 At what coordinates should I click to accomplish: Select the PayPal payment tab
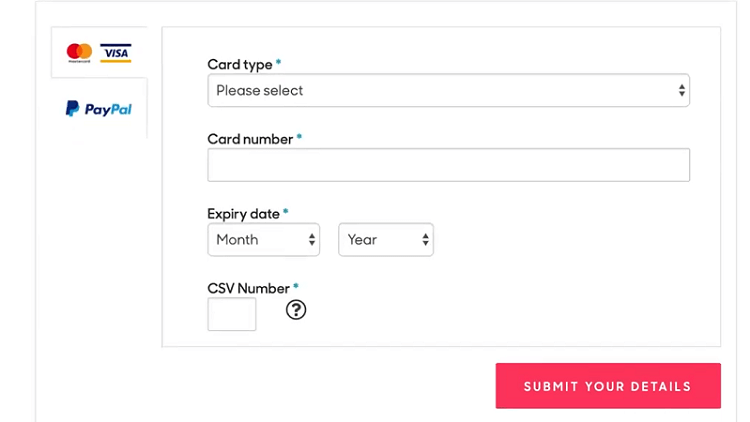pos(99,109)
